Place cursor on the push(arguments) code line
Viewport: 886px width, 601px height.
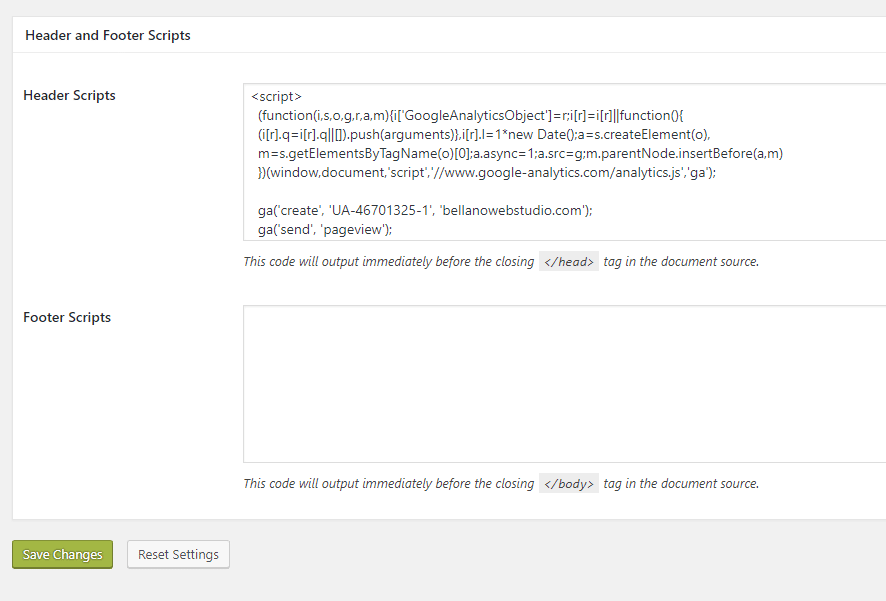click(484, 134)
